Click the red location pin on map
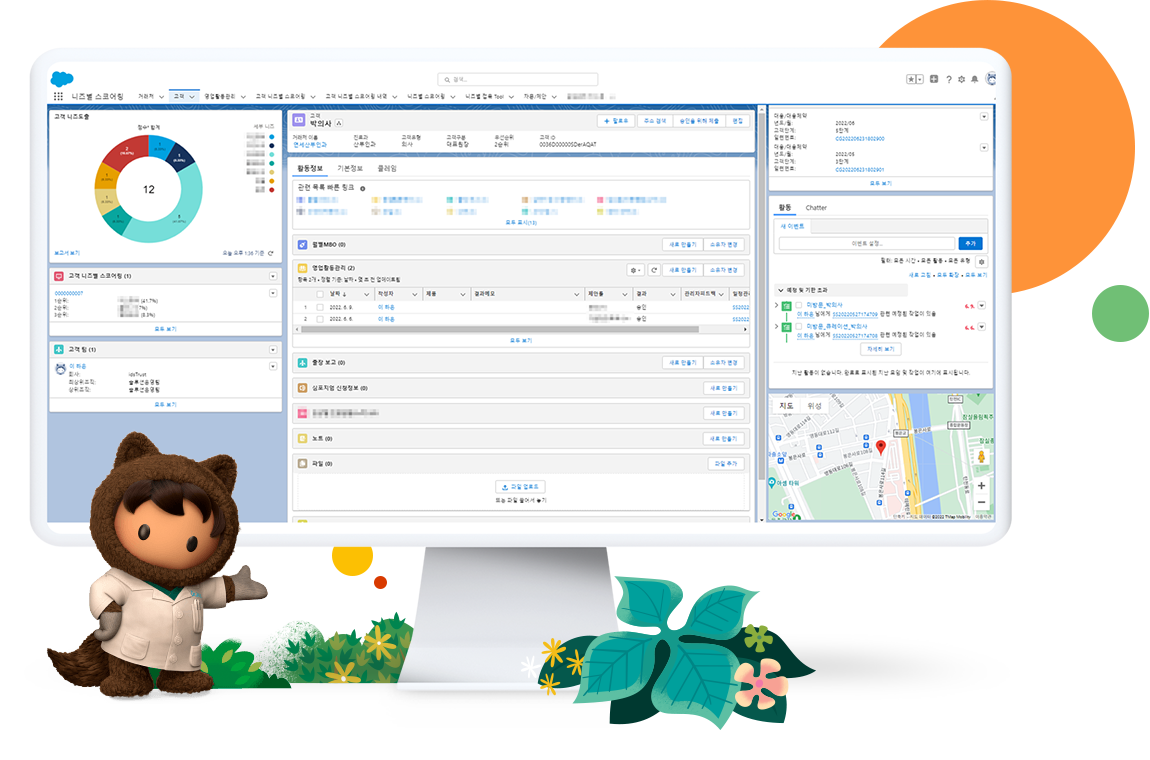1150x760 pixels. [881, 447]
